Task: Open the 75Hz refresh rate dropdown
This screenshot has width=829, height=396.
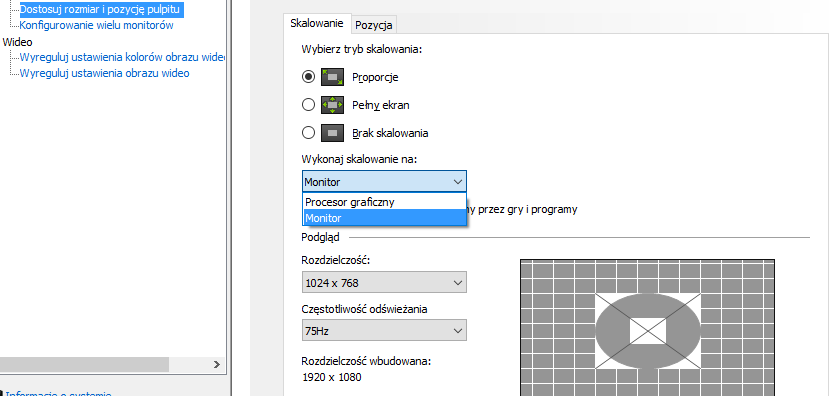Action: coord(384,330)
